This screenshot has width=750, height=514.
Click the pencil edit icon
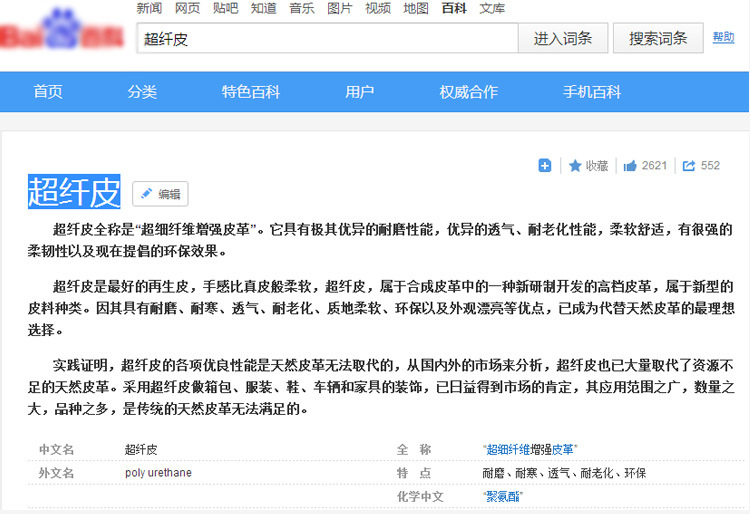[x=146, y=194]
